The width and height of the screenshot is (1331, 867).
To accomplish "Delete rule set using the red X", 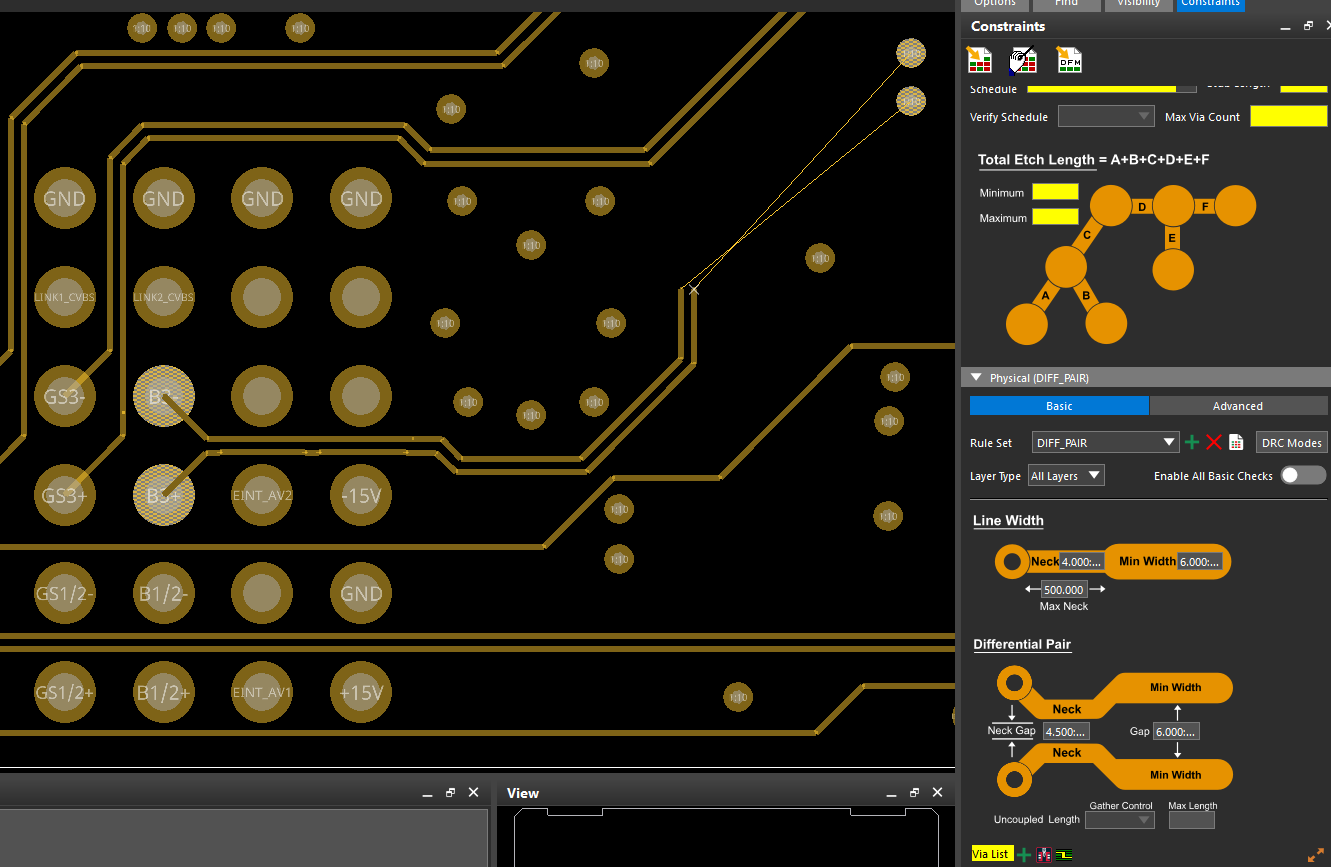I will click(1214, 443).
